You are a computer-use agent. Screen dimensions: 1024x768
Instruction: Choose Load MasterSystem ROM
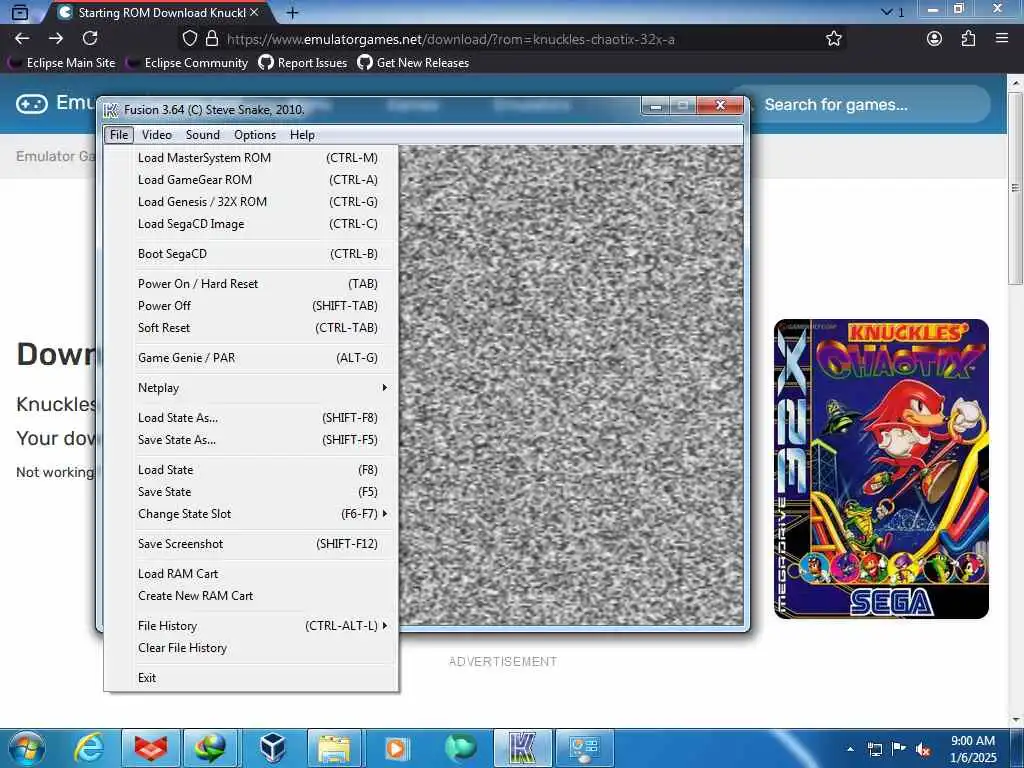pos(251,157)
